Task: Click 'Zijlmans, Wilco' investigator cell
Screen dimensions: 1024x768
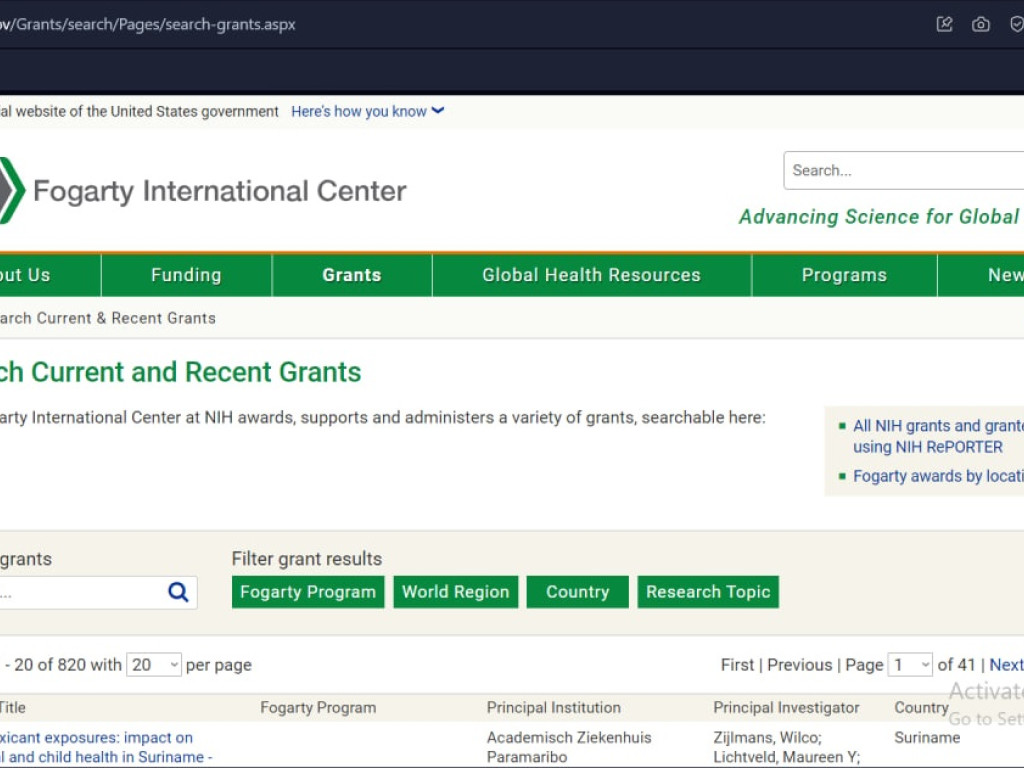Action: 767,737
